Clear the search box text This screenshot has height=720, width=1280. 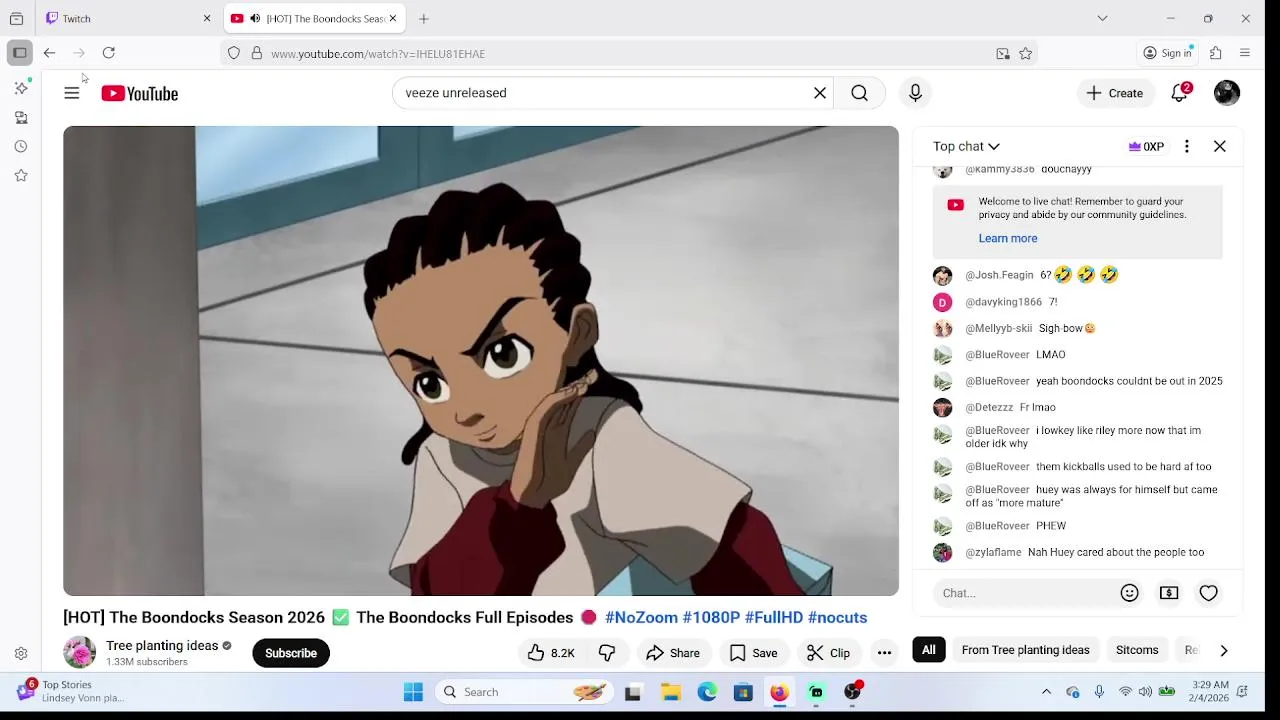820,93
